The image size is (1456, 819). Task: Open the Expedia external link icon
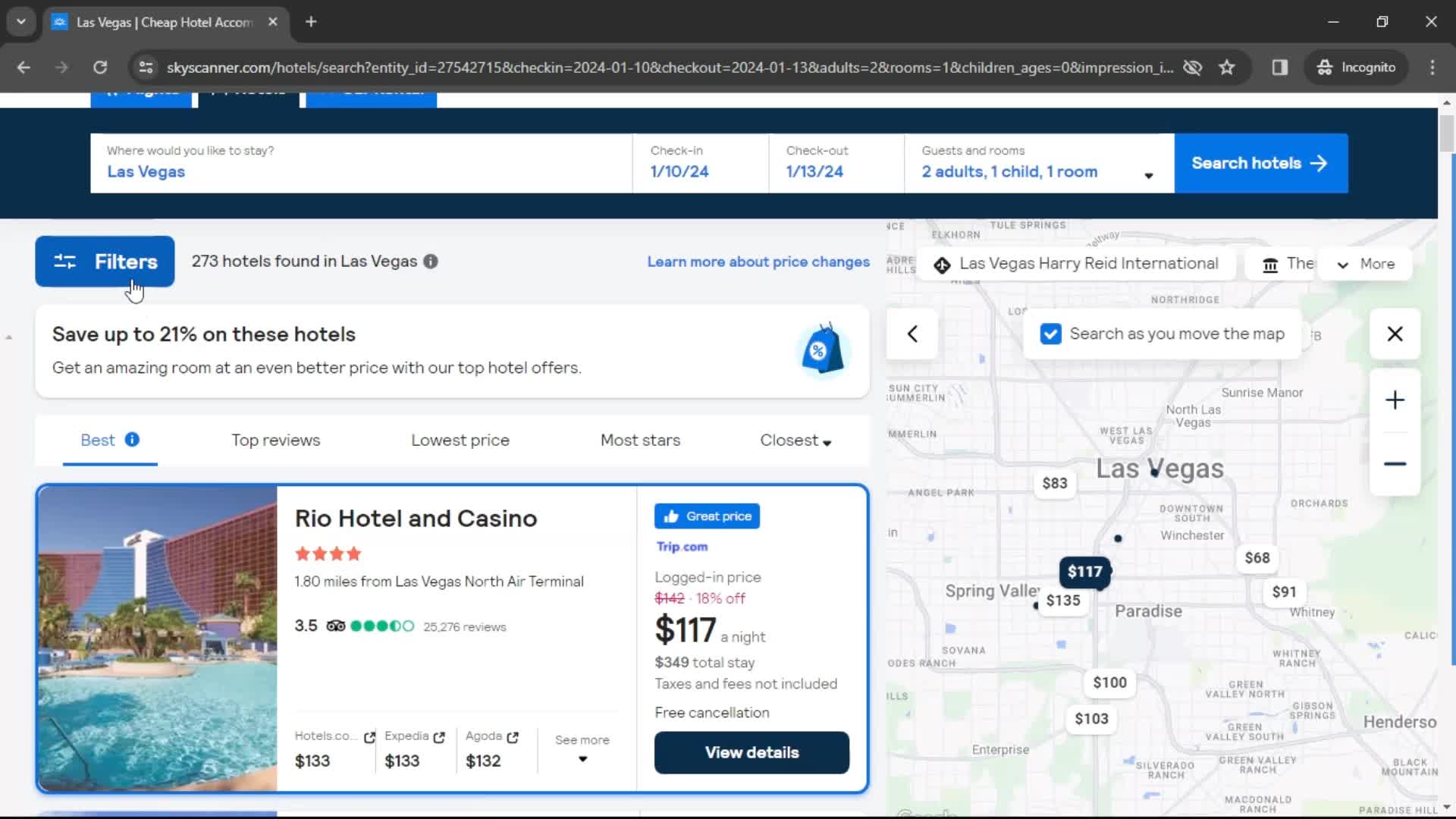[439, 737]
